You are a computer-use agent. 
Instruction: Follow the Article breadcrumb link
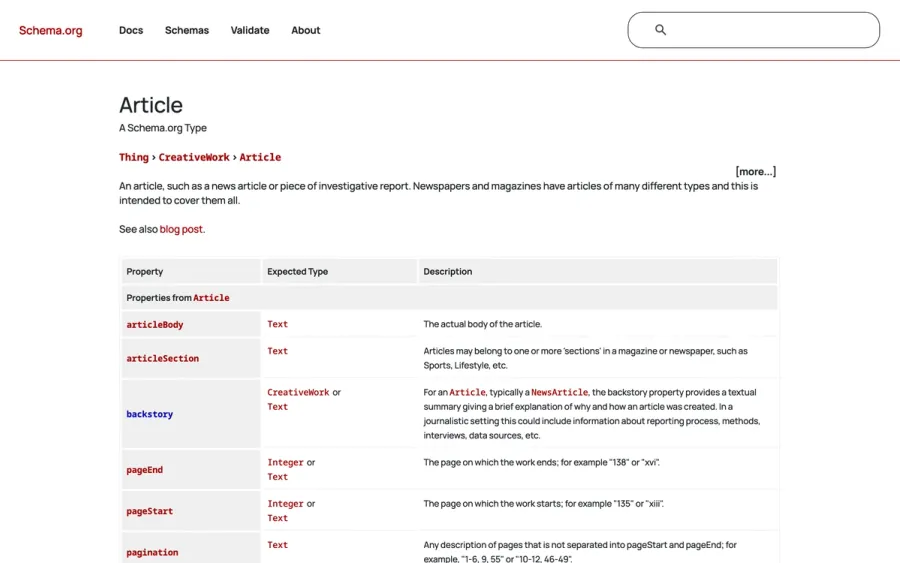tap(260, 157)
